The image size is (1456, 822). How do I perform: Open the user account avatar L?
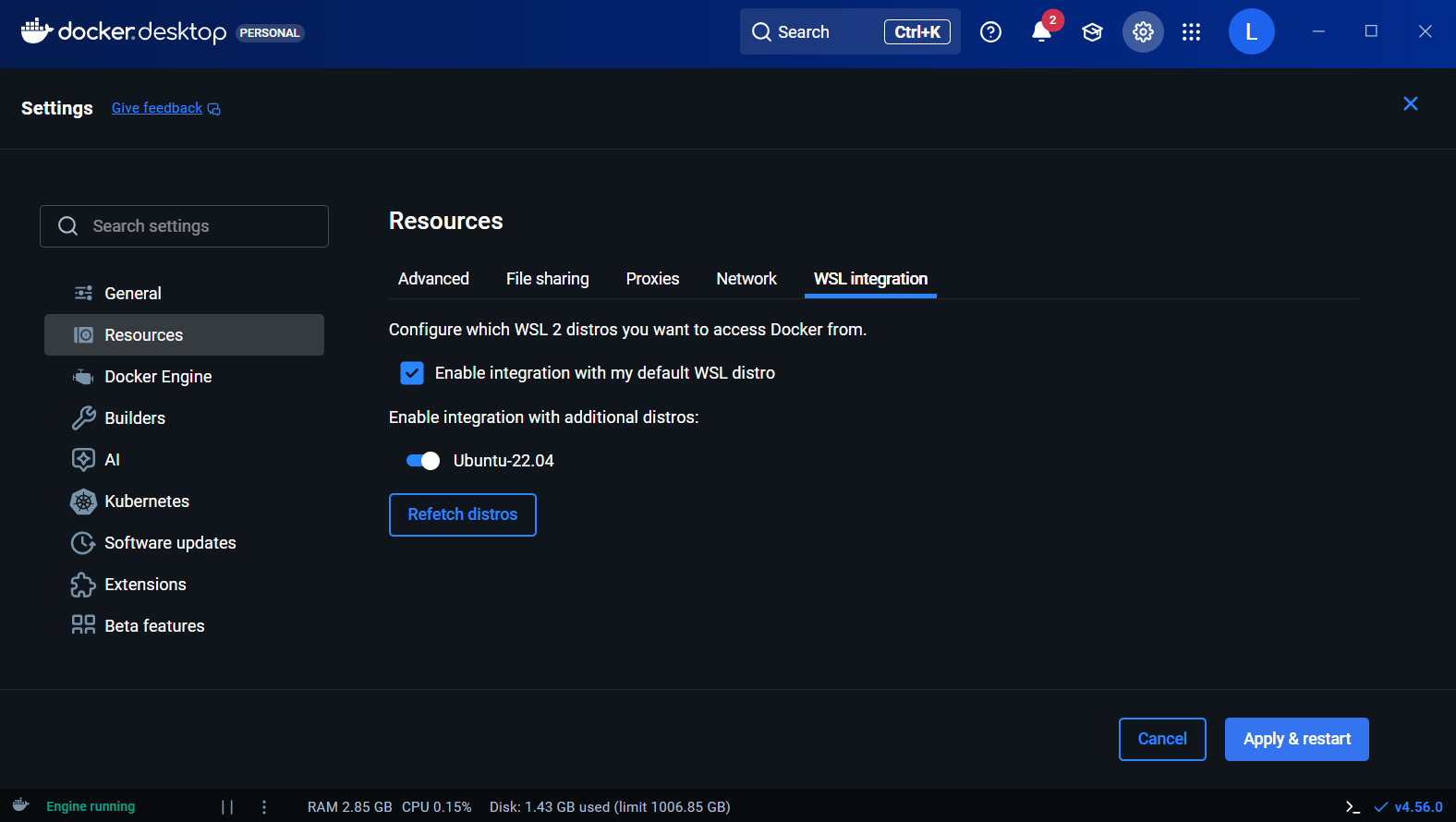click(1251, 31)
